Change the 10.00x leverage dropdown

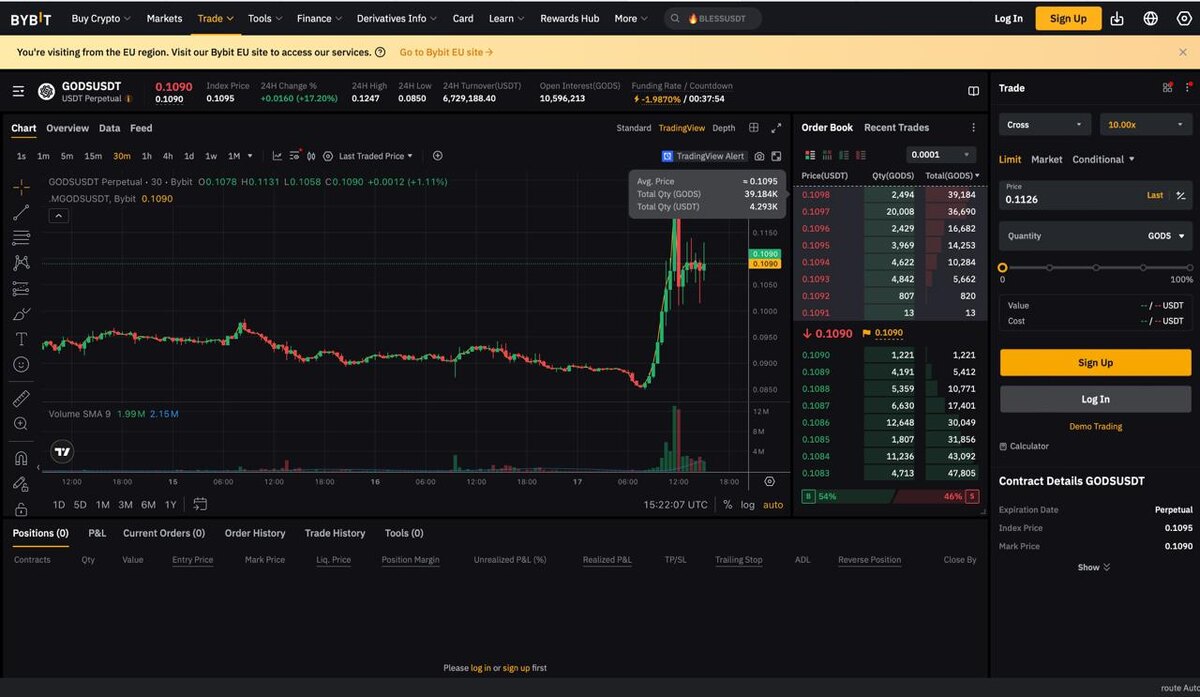1146,125
